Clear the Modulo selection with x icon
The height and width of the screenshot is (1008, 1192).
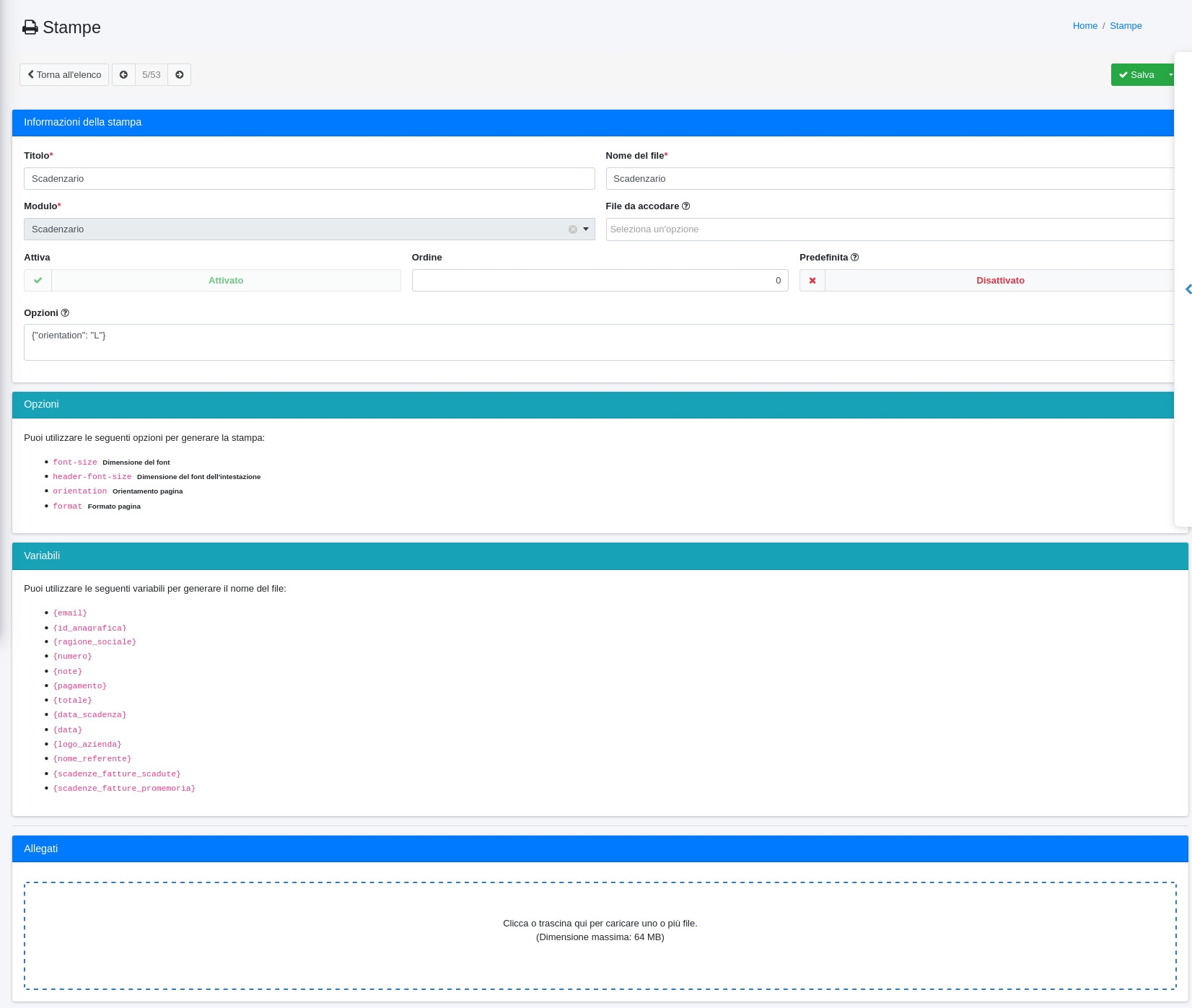[x=573, y=229]
